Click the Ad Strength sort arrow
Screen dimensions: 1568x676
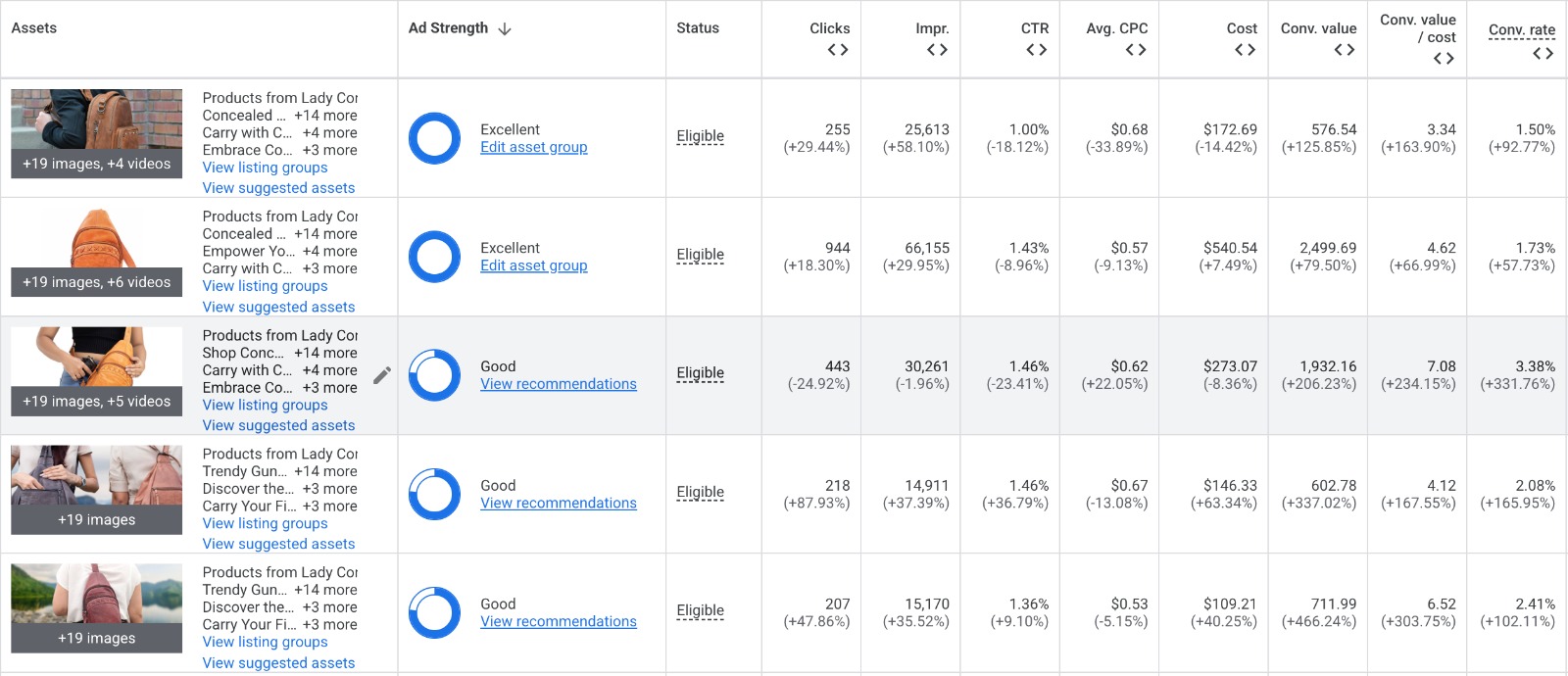(x=505, y=28)
